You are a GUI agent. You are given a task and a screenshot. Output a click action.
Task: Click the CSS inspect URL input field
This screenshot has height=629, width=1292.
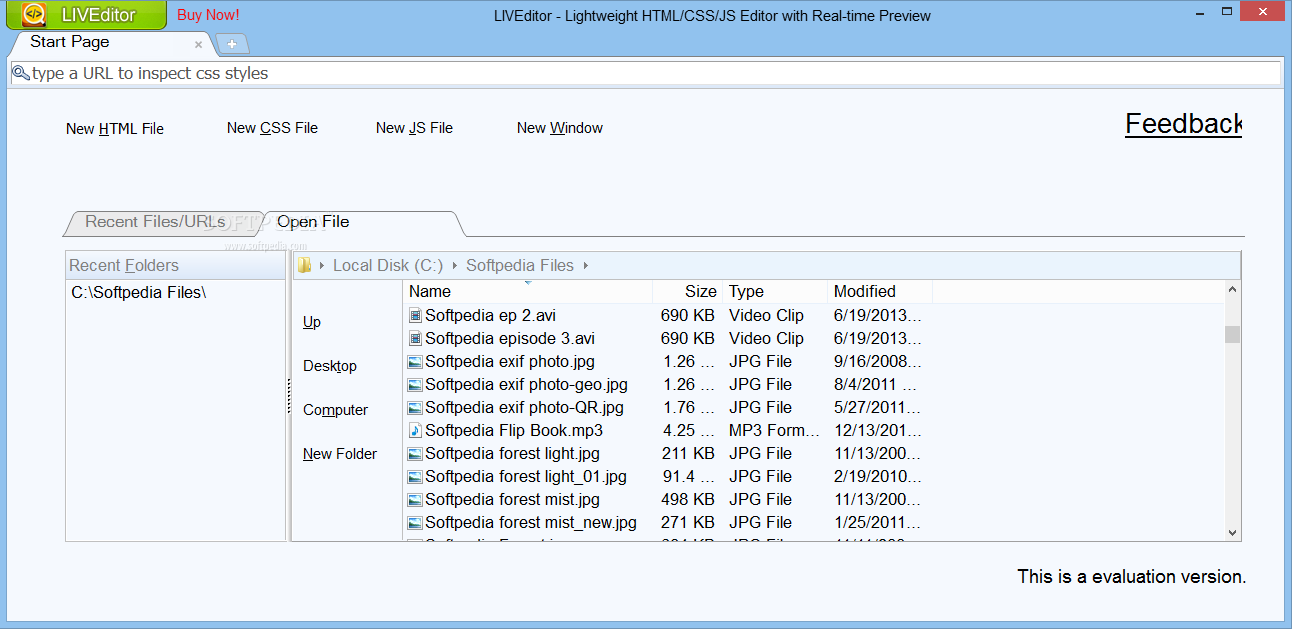click(645, 73)
